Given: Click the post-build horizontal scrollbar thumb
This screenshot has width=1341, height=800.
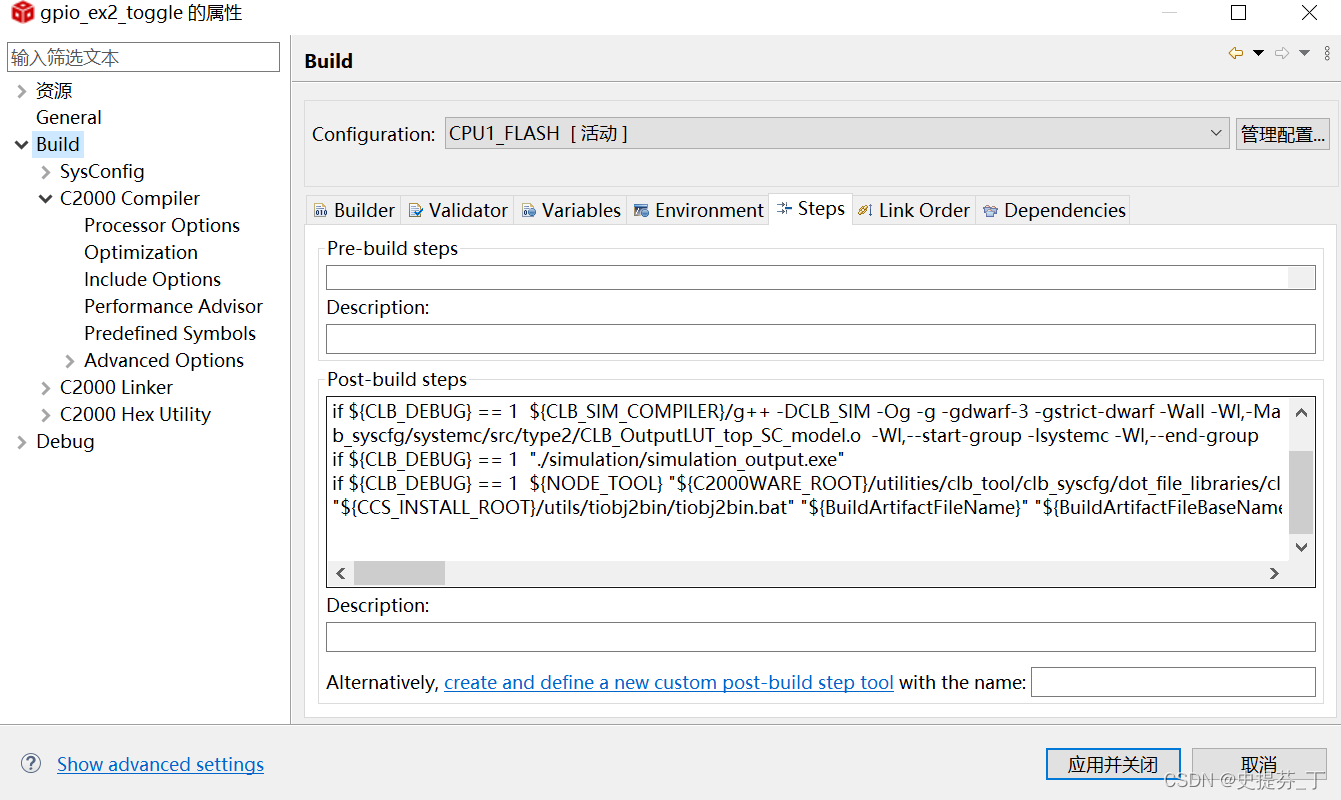Looking at the screenshot, I should pyautogui.click(x=399, y=573).
